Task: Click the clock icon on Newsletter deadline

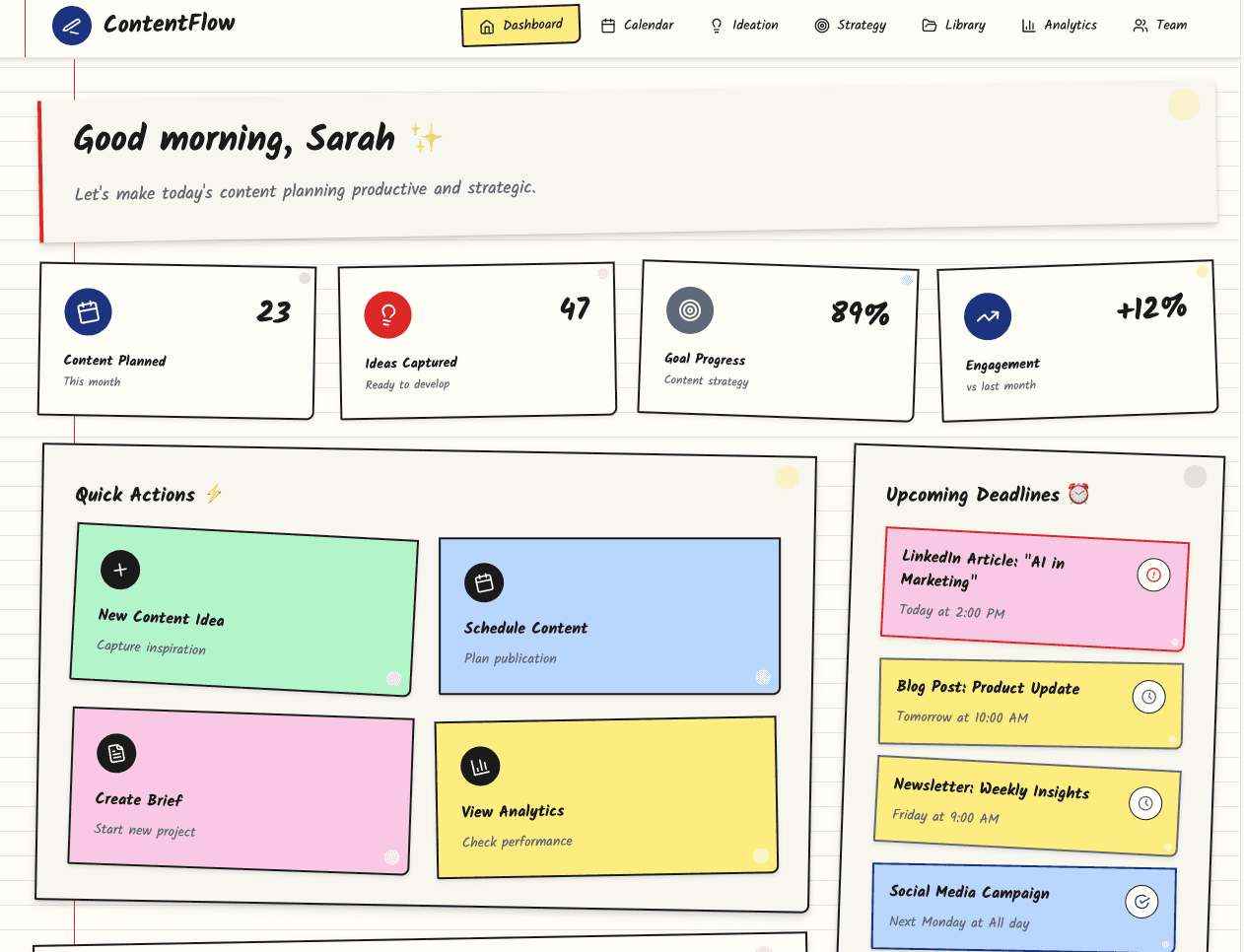Action: (1145, 803)
